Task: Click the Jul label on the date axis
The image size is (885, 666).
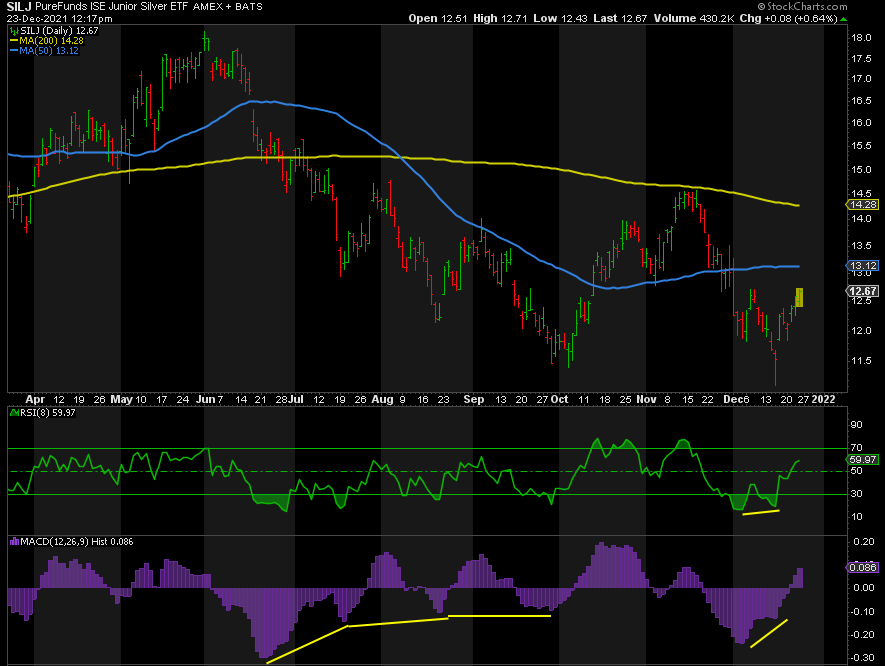Action: click(x=296, y=400)
